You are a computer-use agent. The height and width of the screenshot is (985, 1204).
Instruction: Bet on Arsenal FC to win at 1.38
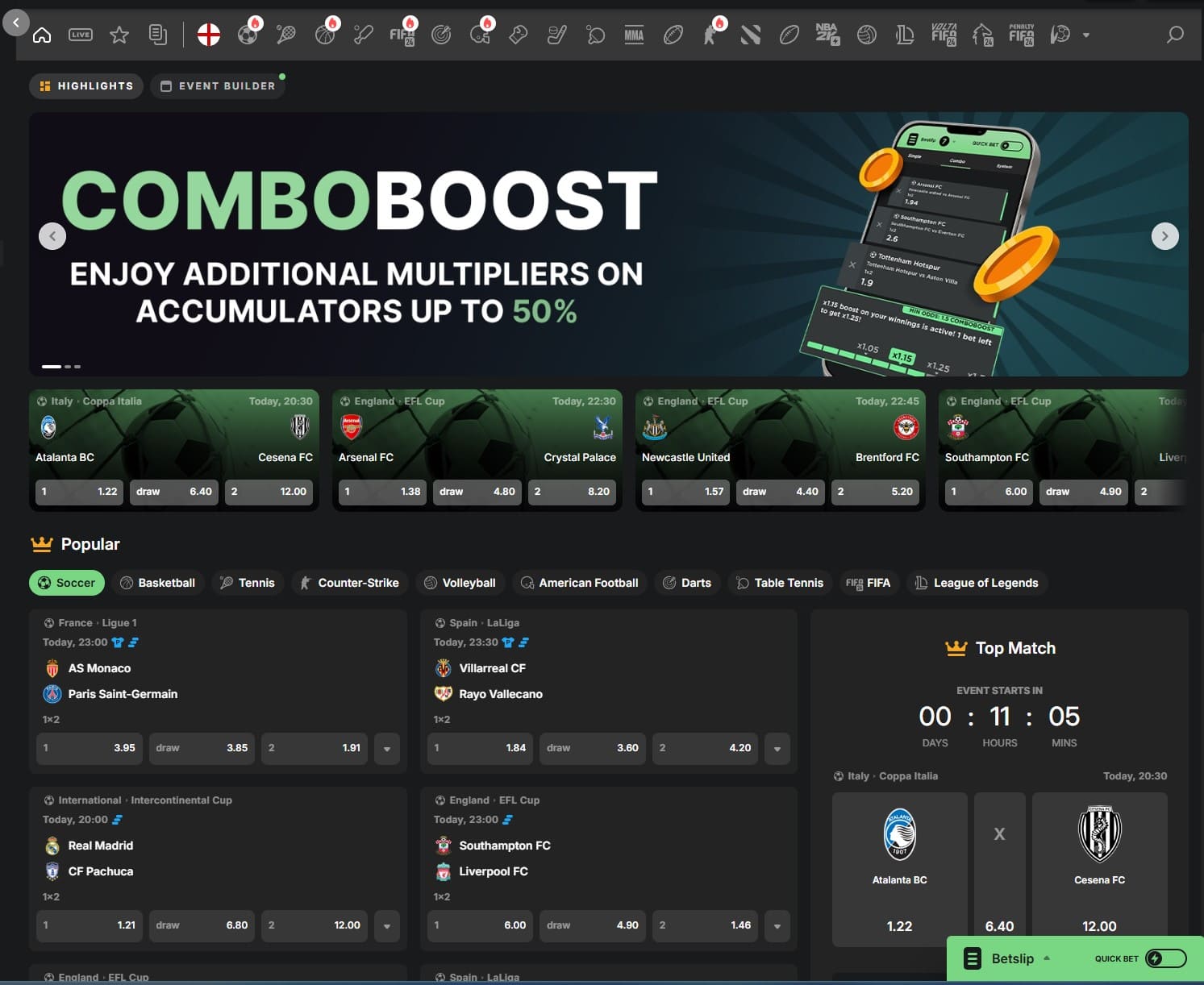click(x=382, y=492)
